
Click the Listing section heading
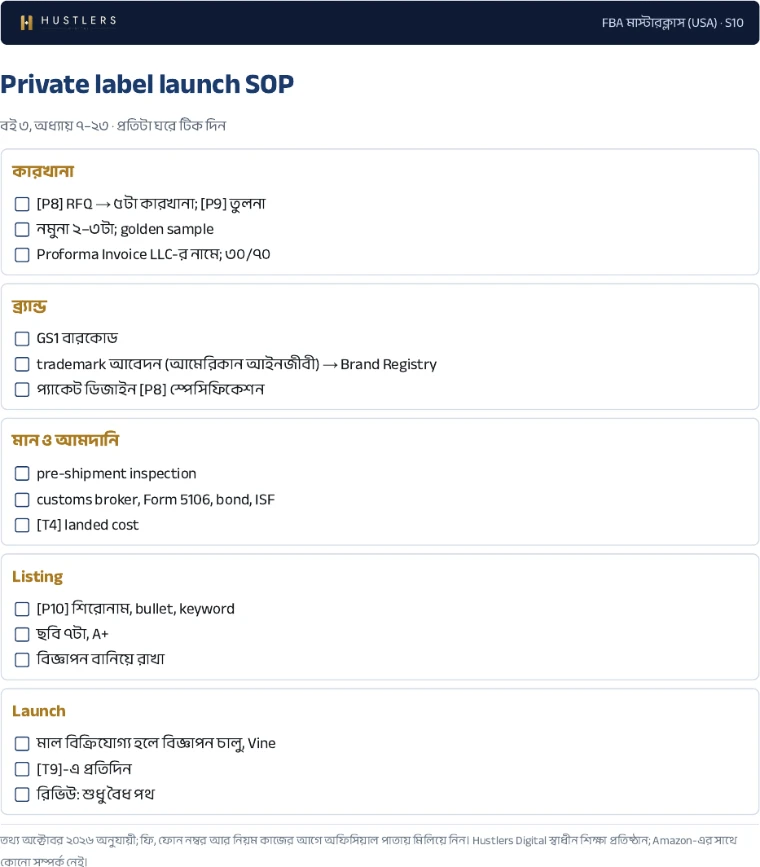(38, 576)
